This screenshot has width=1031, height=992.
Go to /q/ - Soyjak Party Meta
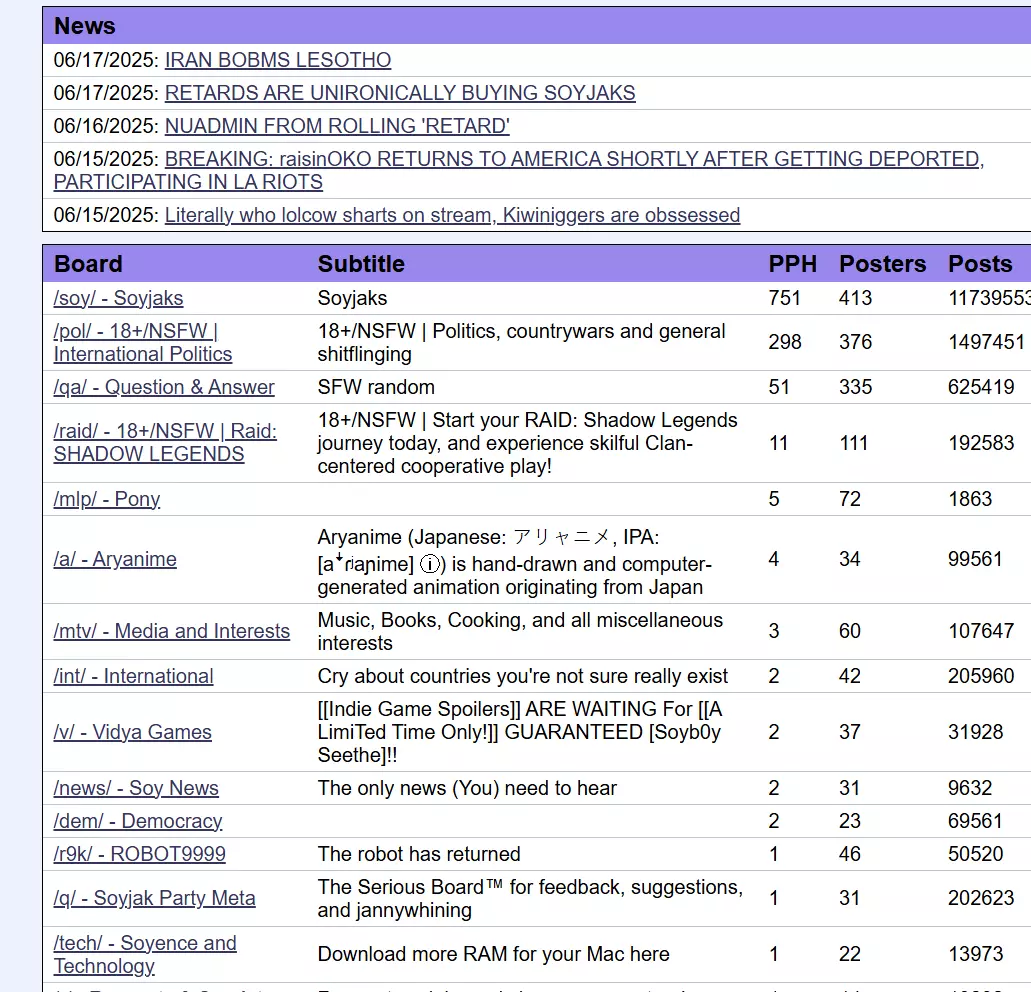click(155, 898)
